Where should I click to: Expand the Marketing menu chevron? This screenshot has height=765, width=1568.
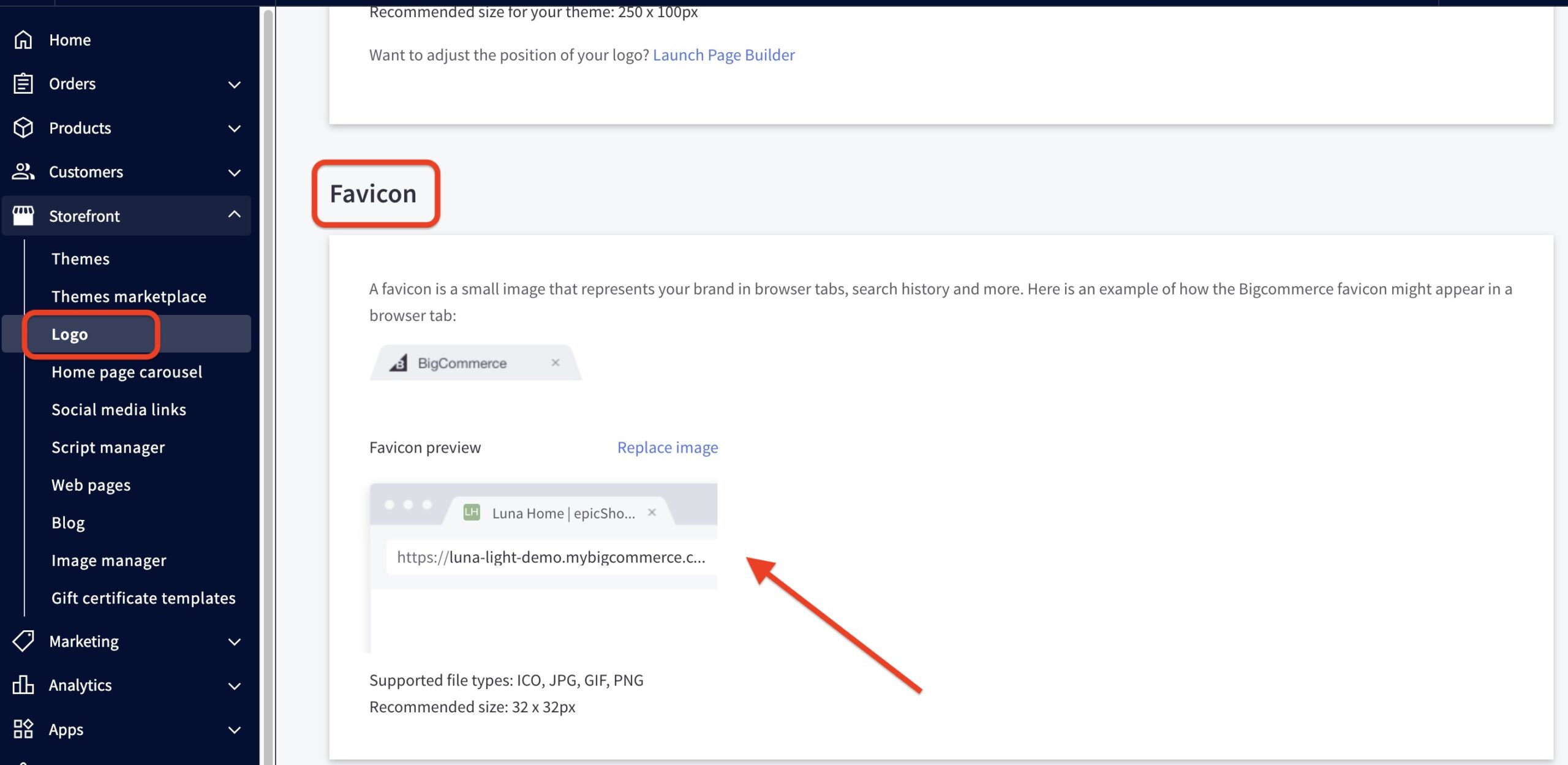click(x=234, y=642)
